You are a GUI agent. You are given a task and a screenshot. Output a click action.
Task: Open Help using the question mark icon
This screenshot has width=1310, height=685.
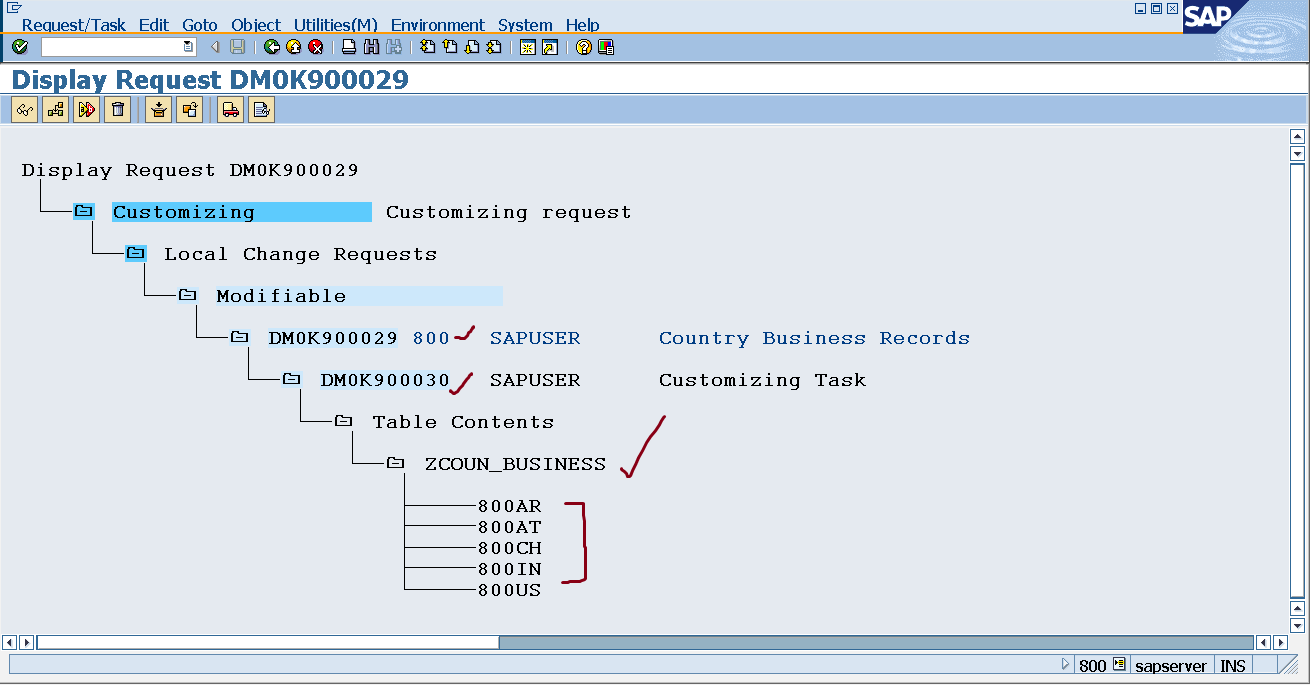pyautogui.click(x=582, y=46)
